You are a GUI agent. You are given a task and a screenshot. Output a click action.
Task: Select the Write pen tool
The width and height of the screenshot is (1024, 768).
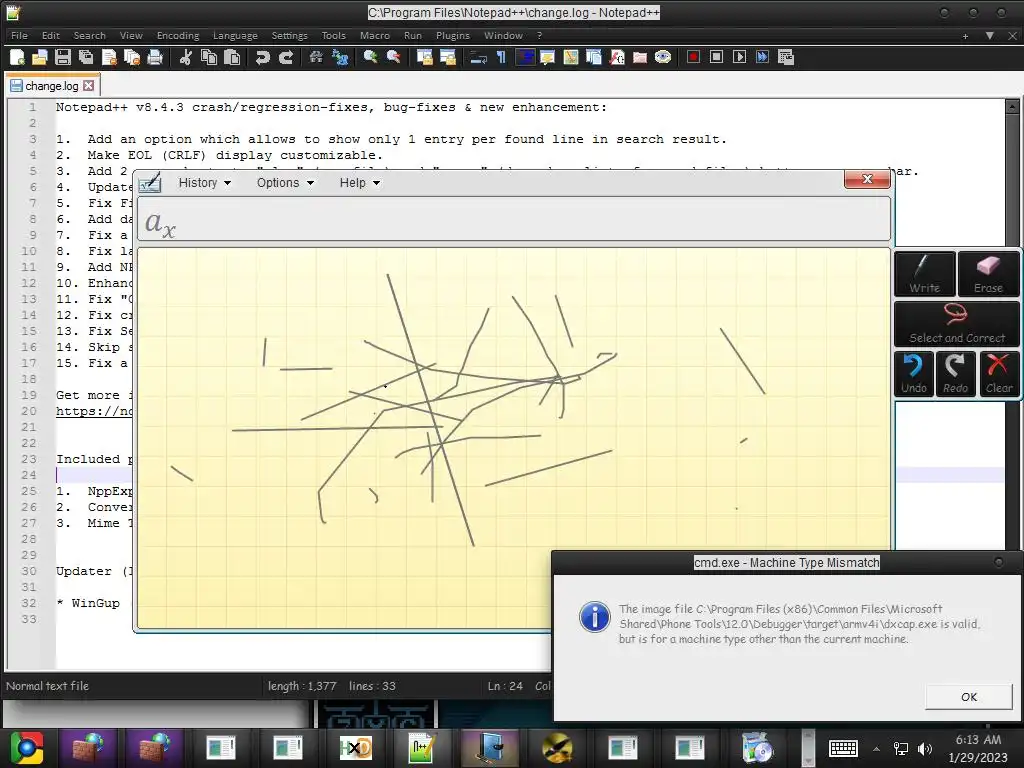tap(925, 274)
